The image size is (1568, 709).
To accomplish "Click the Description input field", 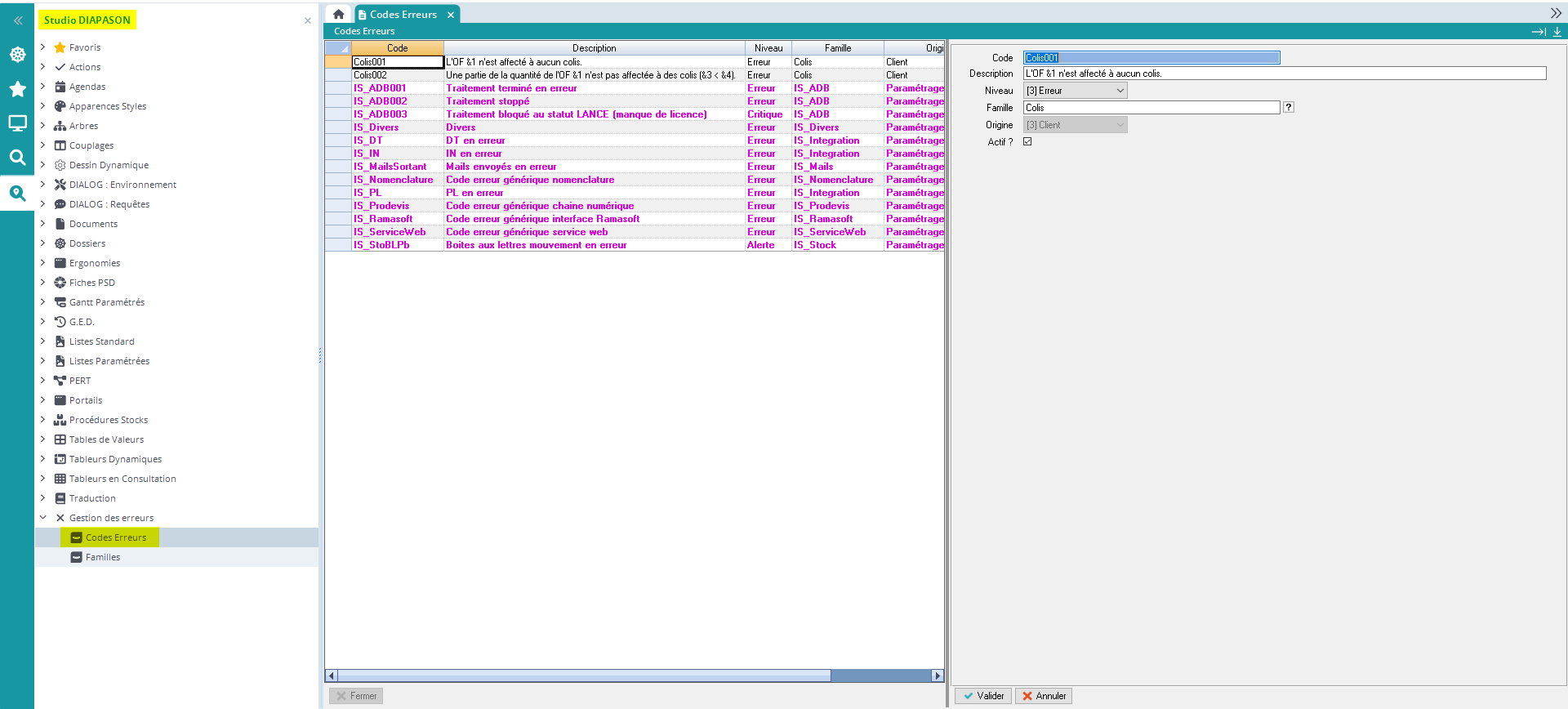I will pos(1284,74).
